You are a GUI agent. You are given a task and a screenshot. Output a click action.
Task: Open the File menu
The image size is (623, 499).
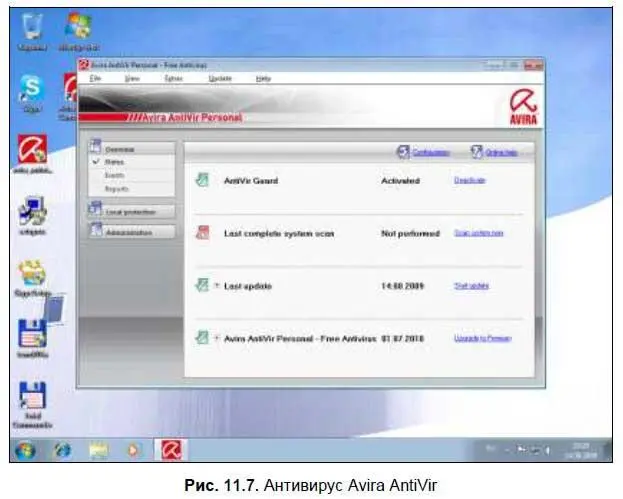(95, 78)
